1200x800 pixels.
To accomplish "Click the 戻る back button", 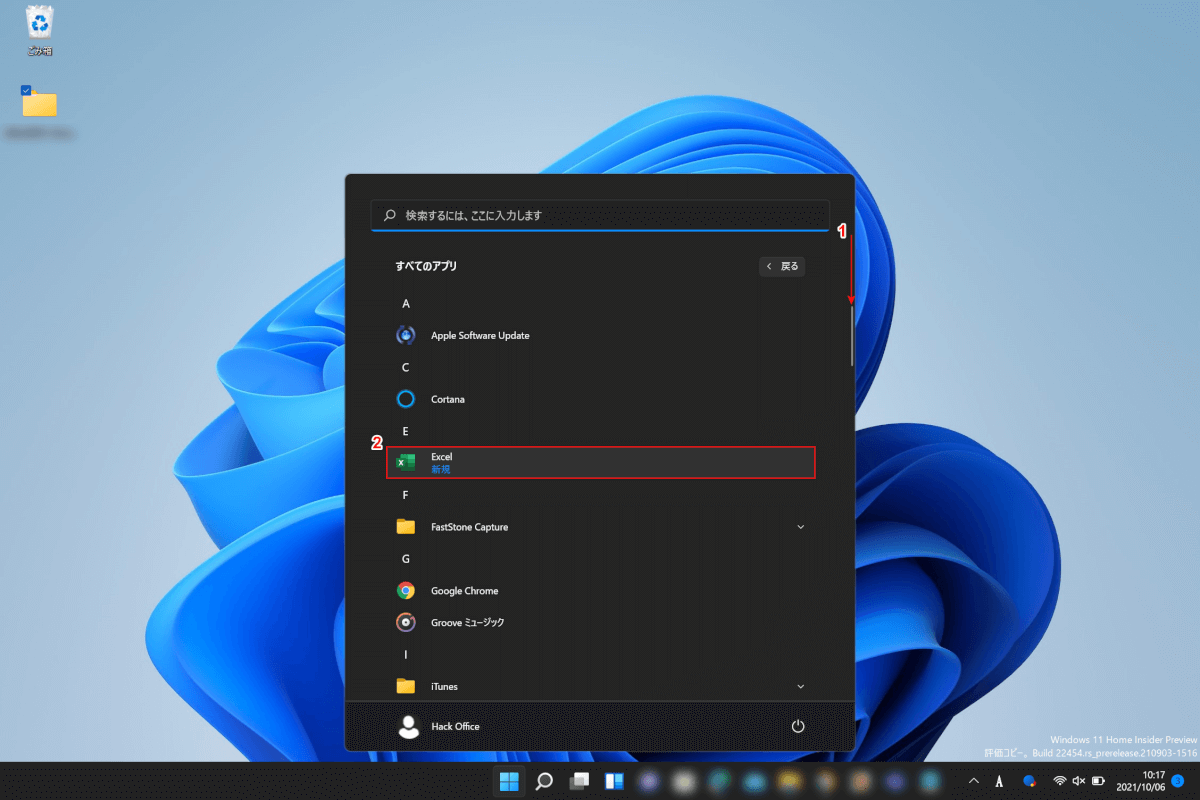I will (x=782, y=266).
